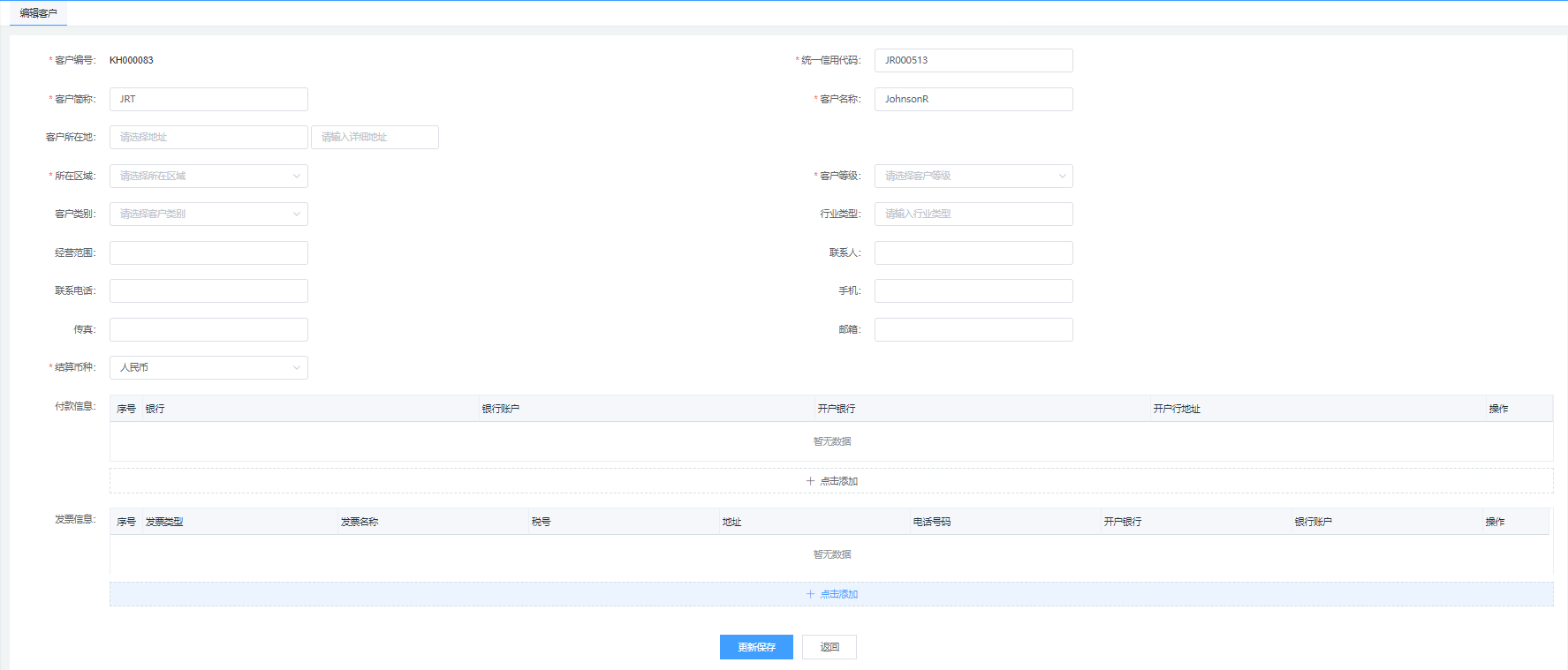Click the 手机 input field
The width and height of the screenshot is (1568, 670).
(x=973, y=290)
